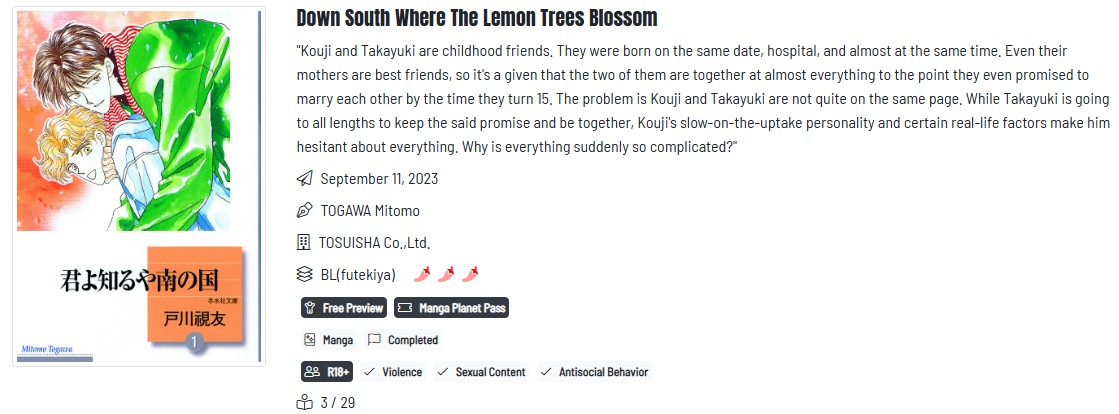Select the Manga Planet Pass badge
Screen dimensions: 1119x414
[x=451, y=308]
